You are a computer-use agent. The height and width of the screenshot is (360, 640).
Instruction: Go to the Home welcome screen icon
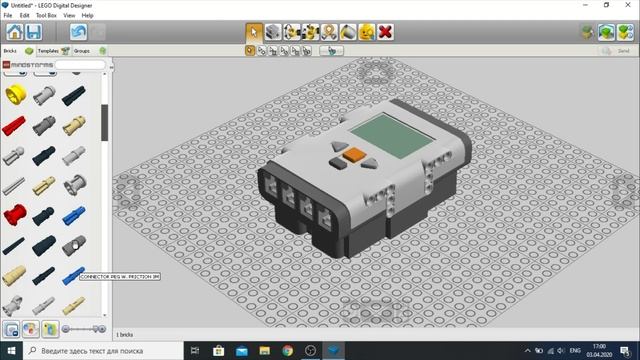[15, 32]
